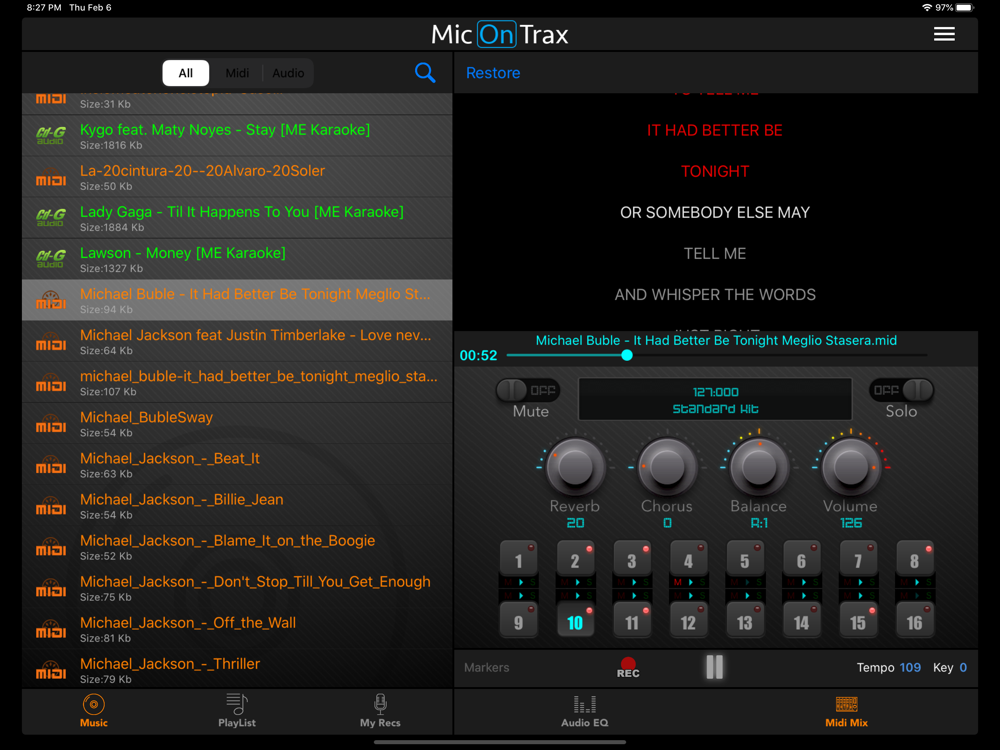The height and width of the screenshot is (750, 1000).
Task: Change the Key value 0
Action: pos(963,668)
